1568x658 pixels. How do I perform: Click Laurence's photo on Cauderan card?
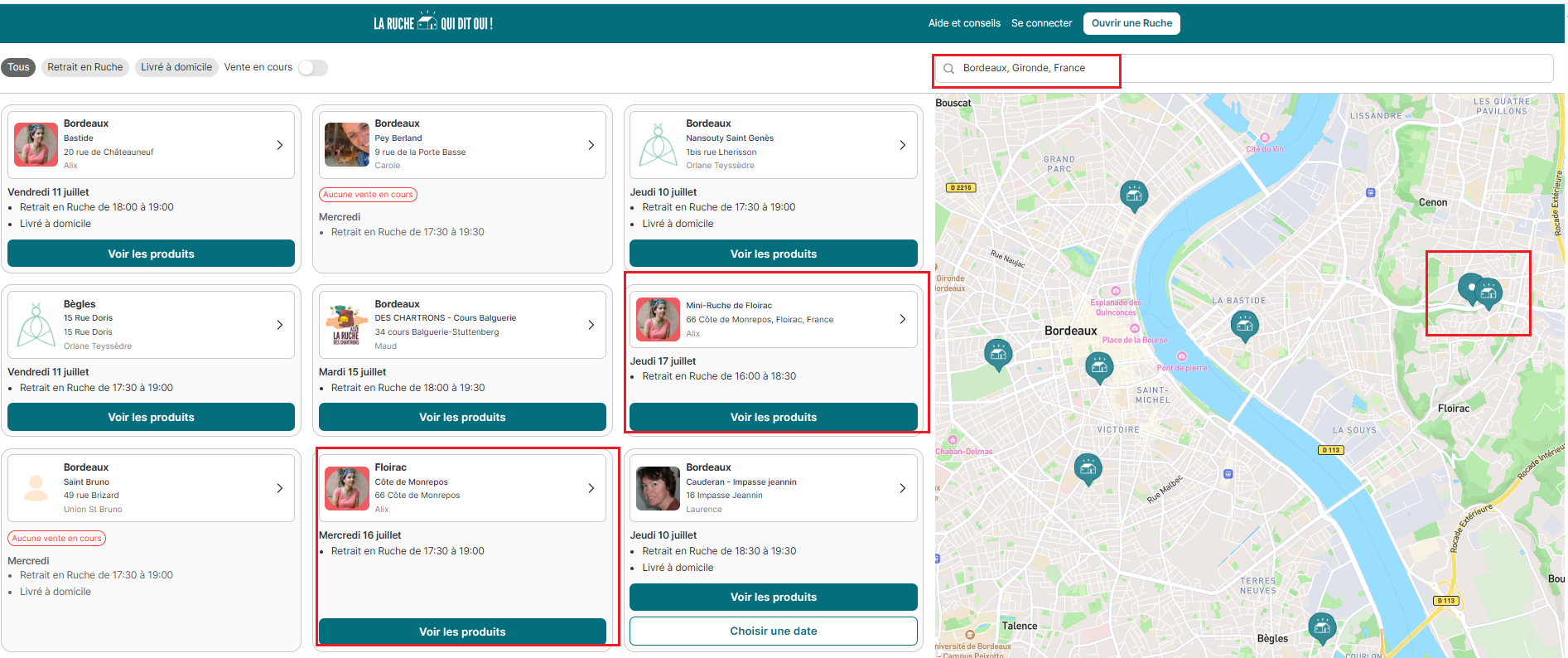click(x=659, y=488)
